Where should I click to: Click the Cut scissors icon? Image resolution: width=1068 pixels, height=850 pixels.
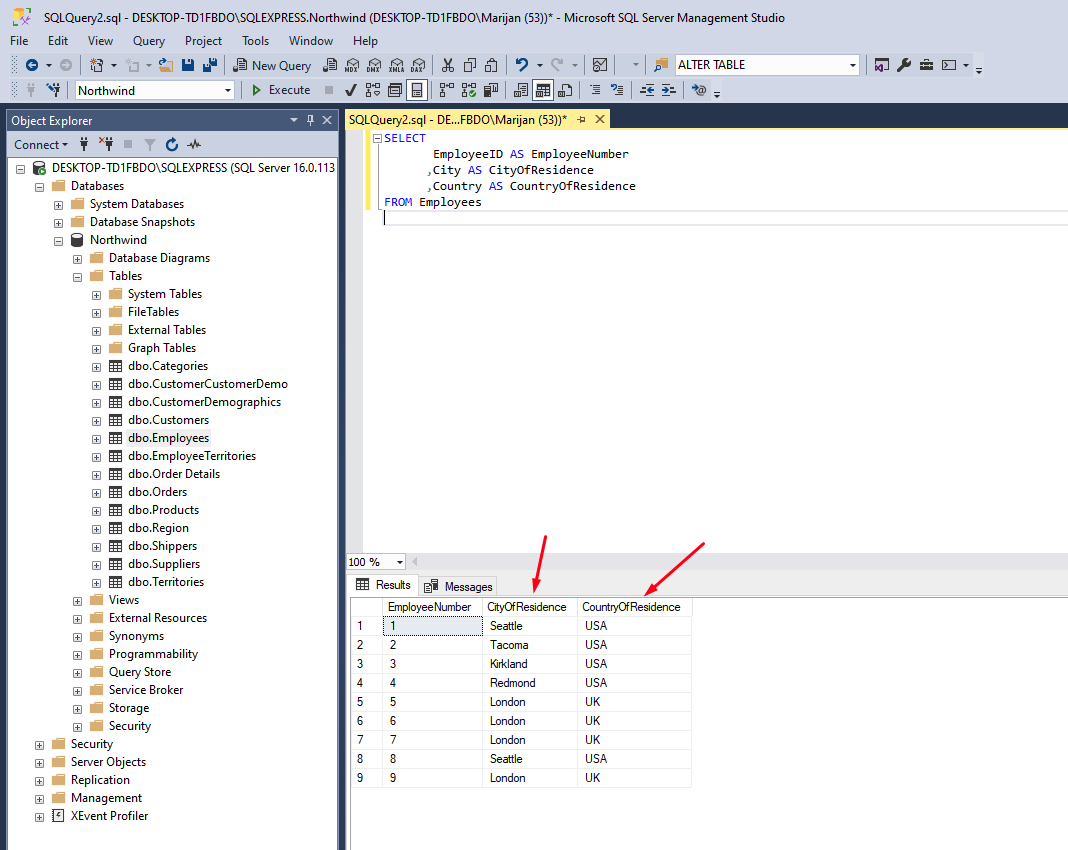click(x=447, y=65)
